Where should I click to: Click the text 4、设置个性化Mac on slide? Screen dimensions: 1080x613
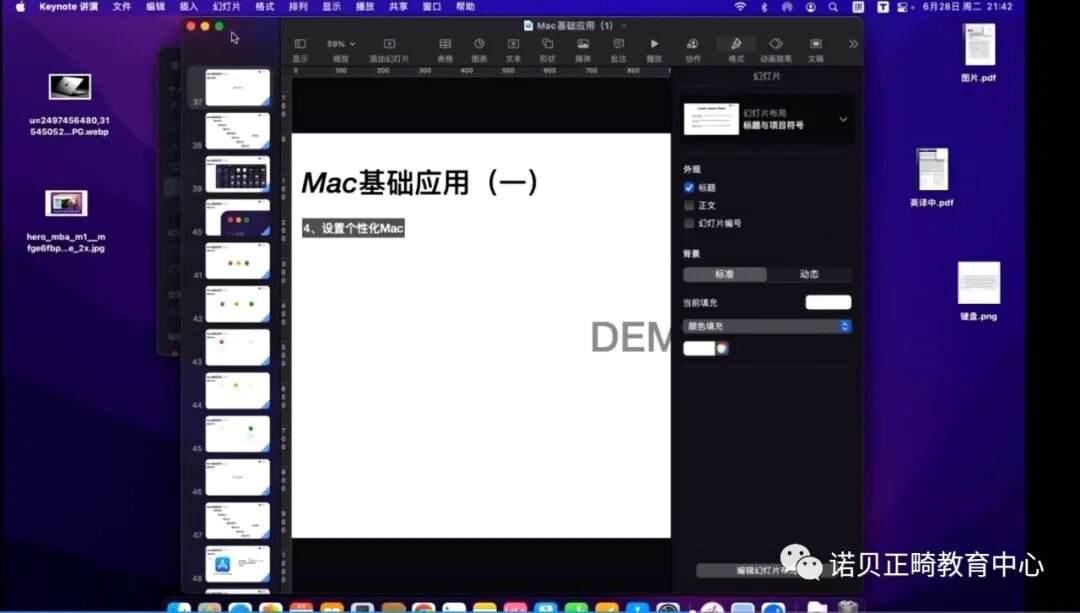[x=353, y=228]
